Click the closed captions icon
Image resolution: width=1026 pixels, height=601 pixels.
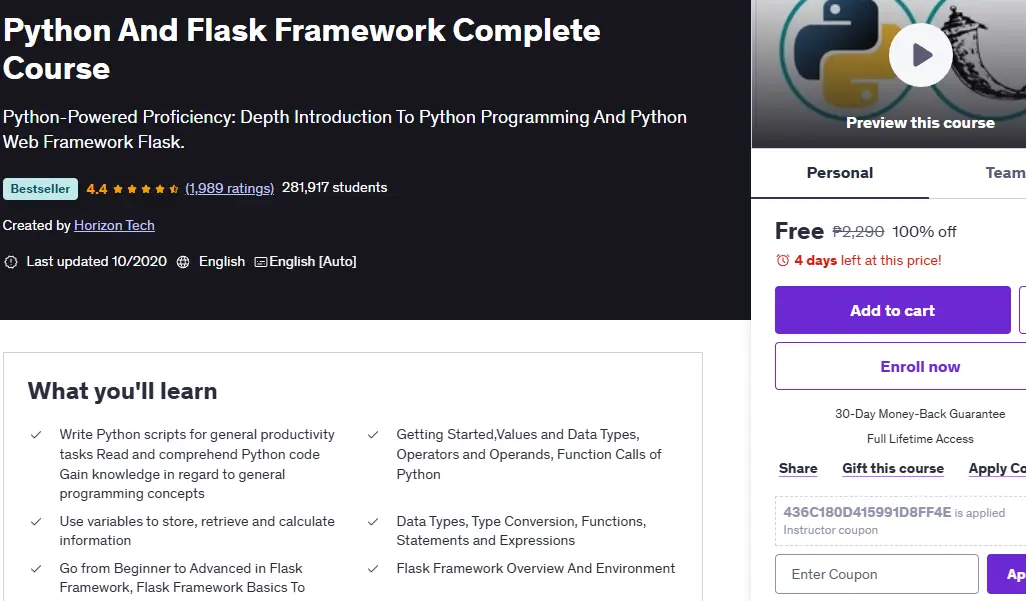click(260, 262)
